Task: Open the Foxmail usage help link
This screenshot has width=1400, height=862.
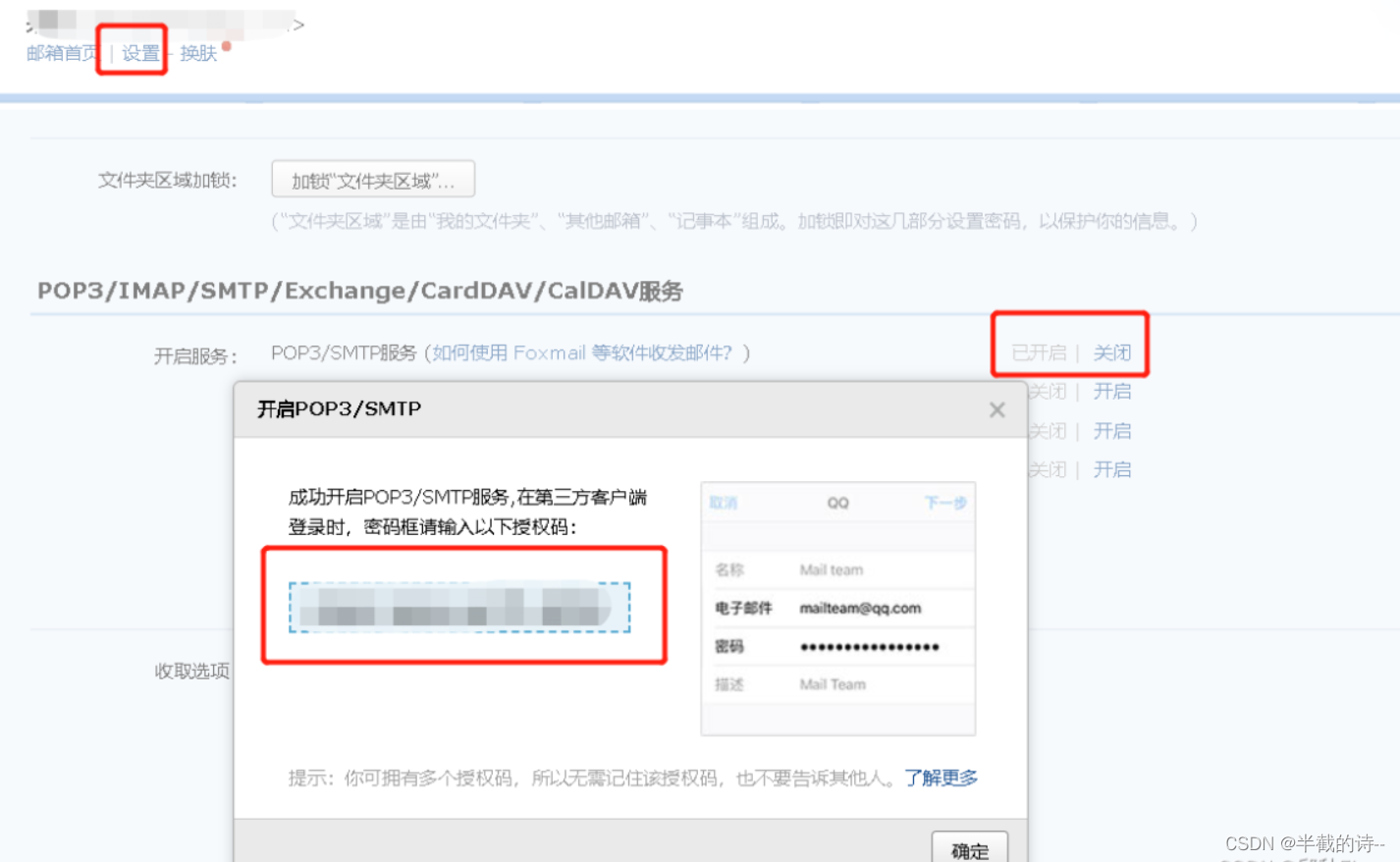Action: tap(582, 352)
